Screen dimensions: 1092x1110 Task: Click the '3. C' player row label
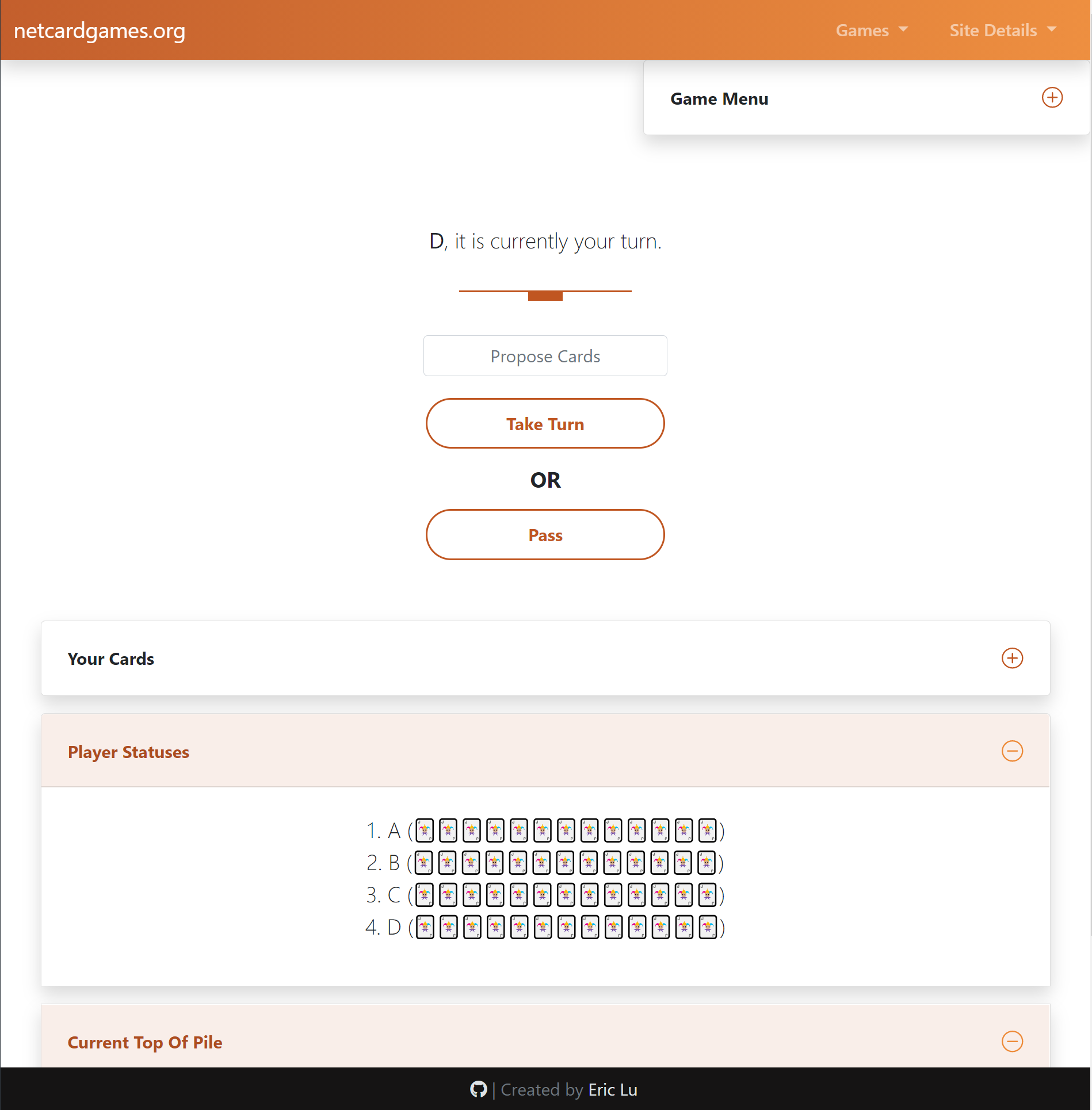tap(383, 895)
